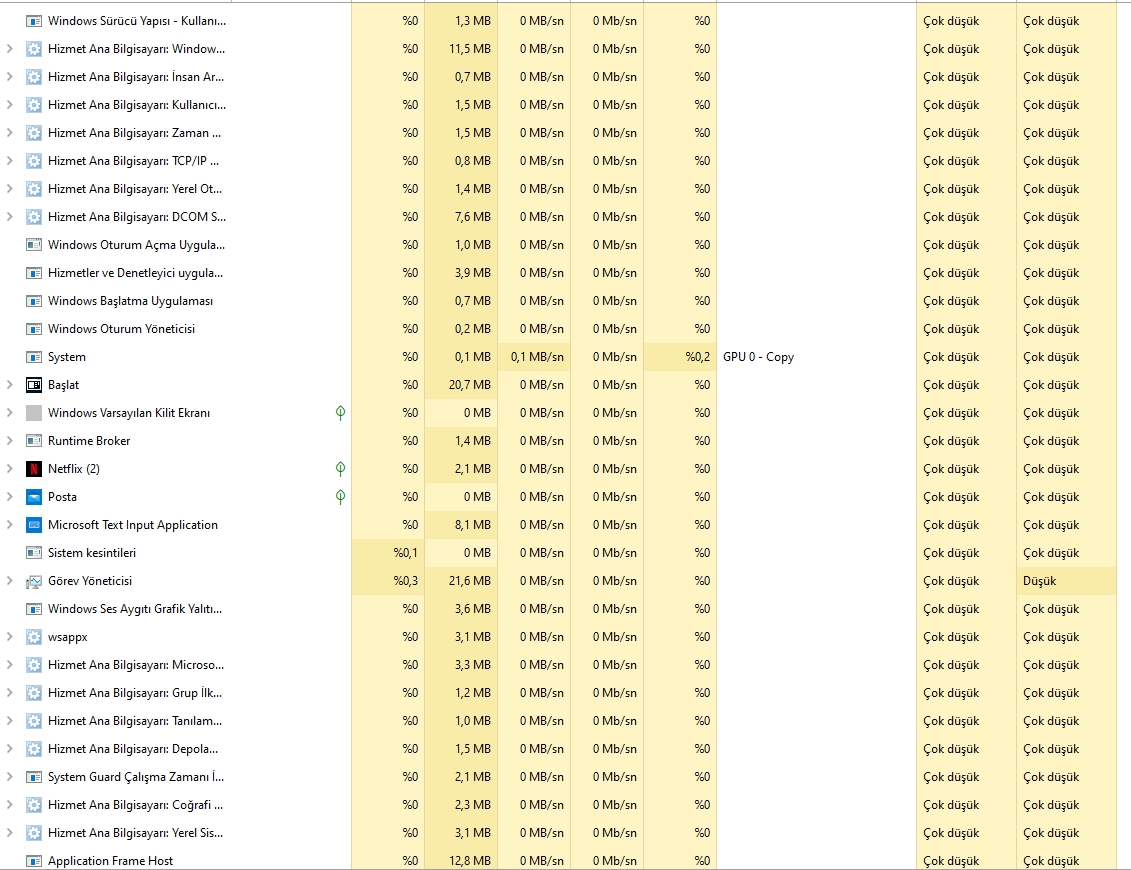
Task: Click the System process icon
Action: (34, 357)
